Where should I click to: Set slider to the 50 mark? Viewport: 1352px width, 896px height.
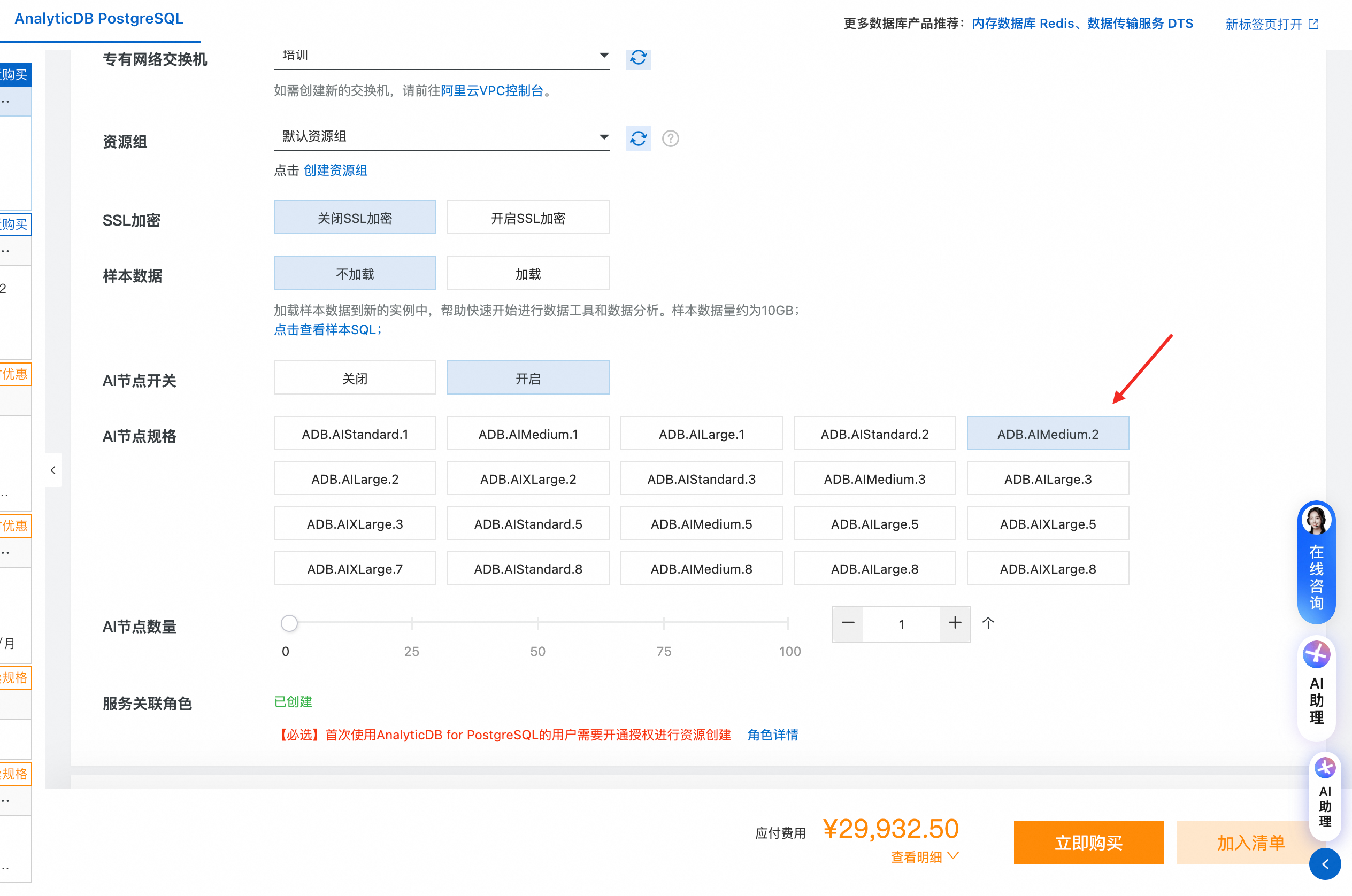point(537,623)
